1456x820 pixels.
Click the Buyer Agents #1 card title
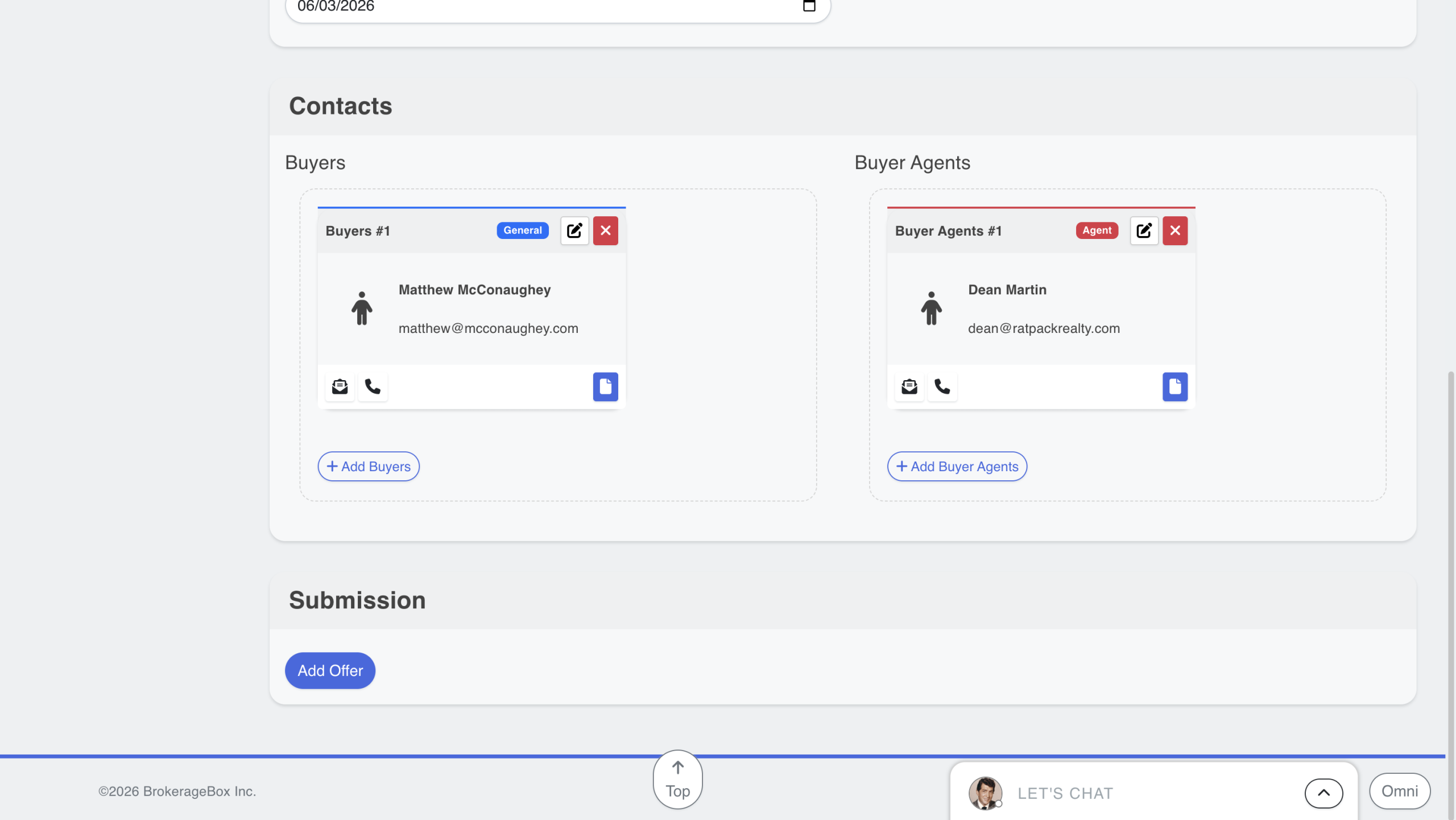(x=948, y=231)
